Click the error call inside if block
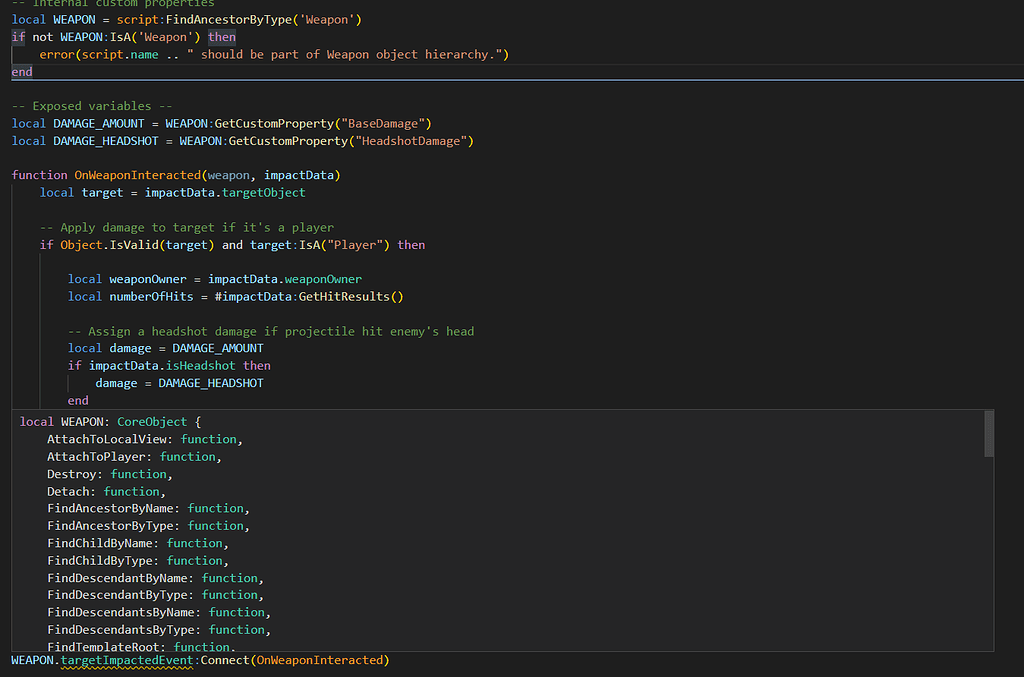 click(x=57, y=54)
